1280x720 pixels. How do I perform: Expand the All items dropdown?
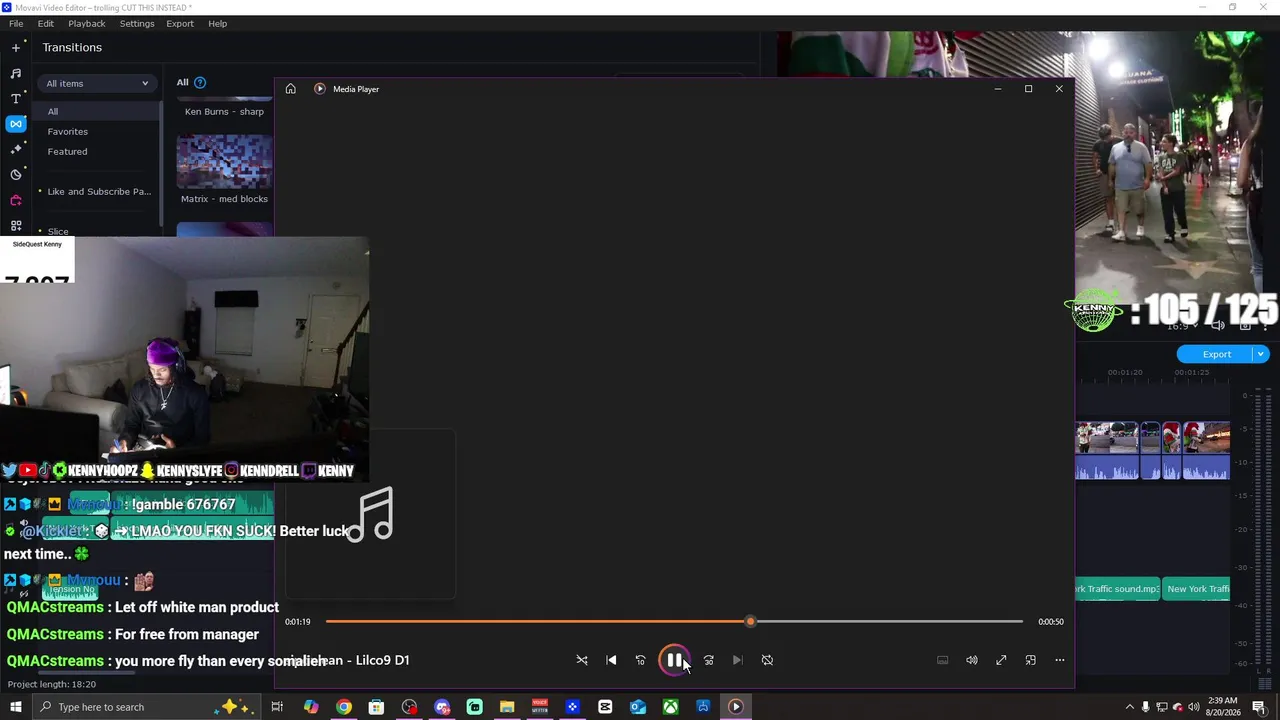click(x=97, y=83)
